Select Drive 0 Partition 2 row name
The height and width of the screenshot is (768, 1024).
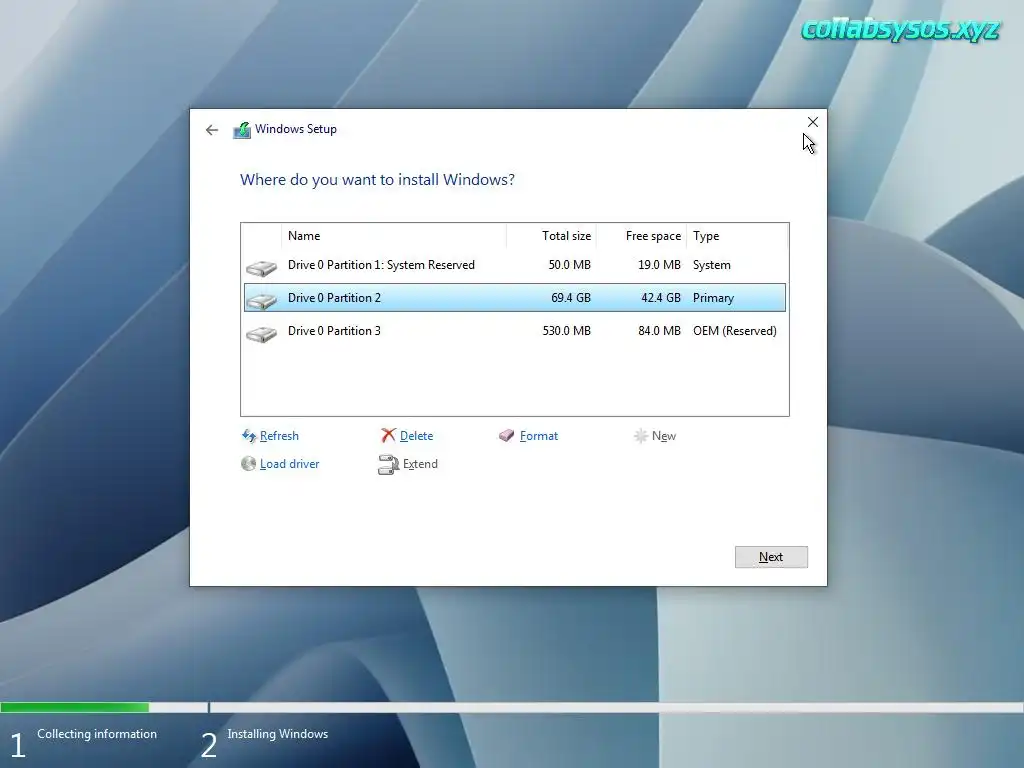point(334,298)
